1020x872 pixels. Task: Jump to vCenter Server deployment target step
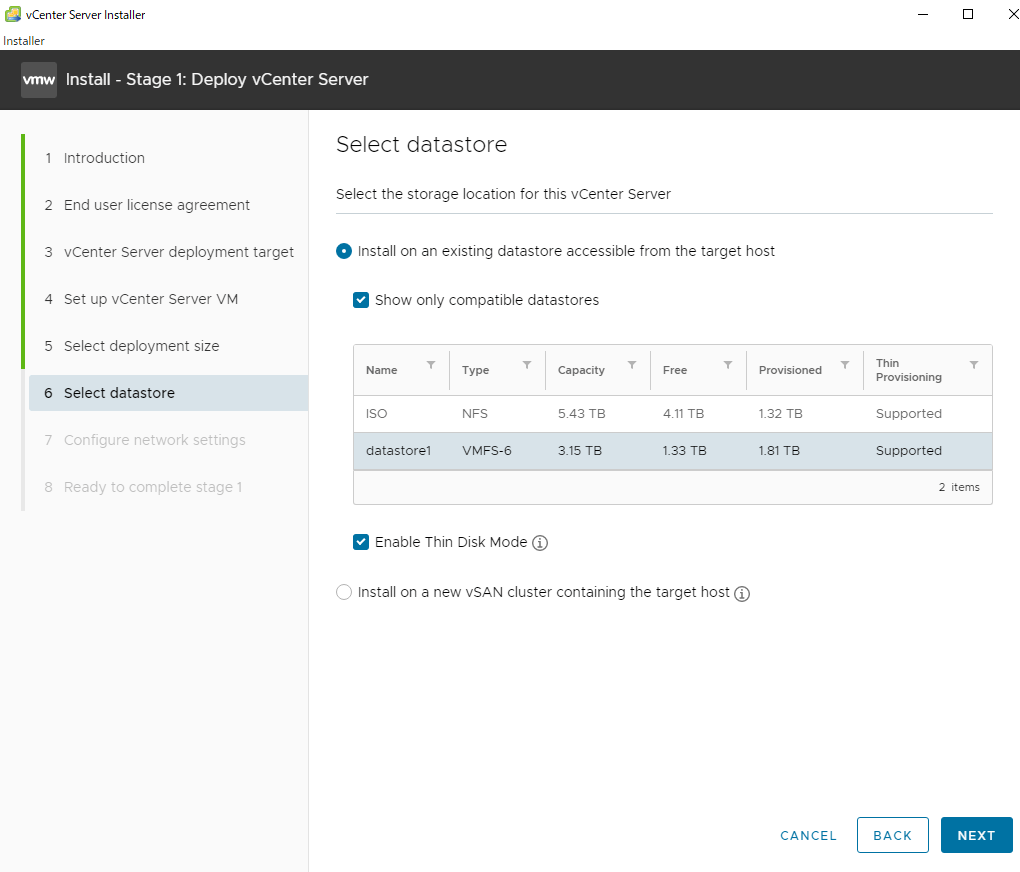click(x=178, y=252)
